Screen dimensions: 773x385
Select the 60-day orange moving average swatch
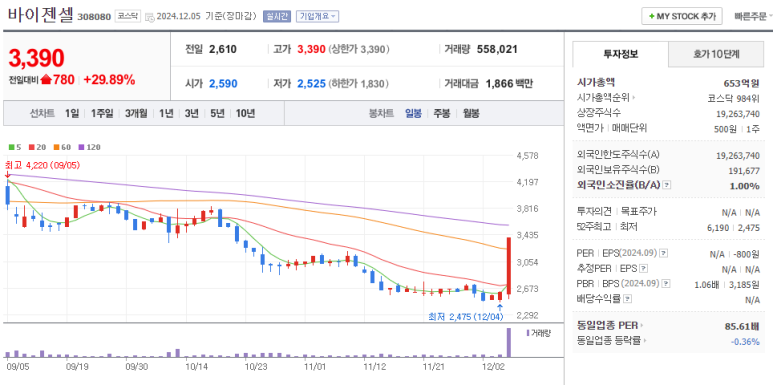(x=60, y=147)
